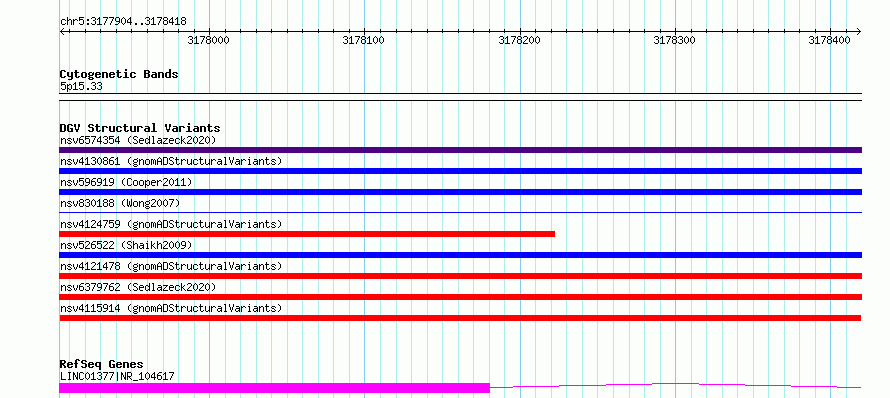The height and width of the screenshot is (398, 890).
Task: Open nsv526522 (Shaikh2009) variant label
Action: [126, 245]
